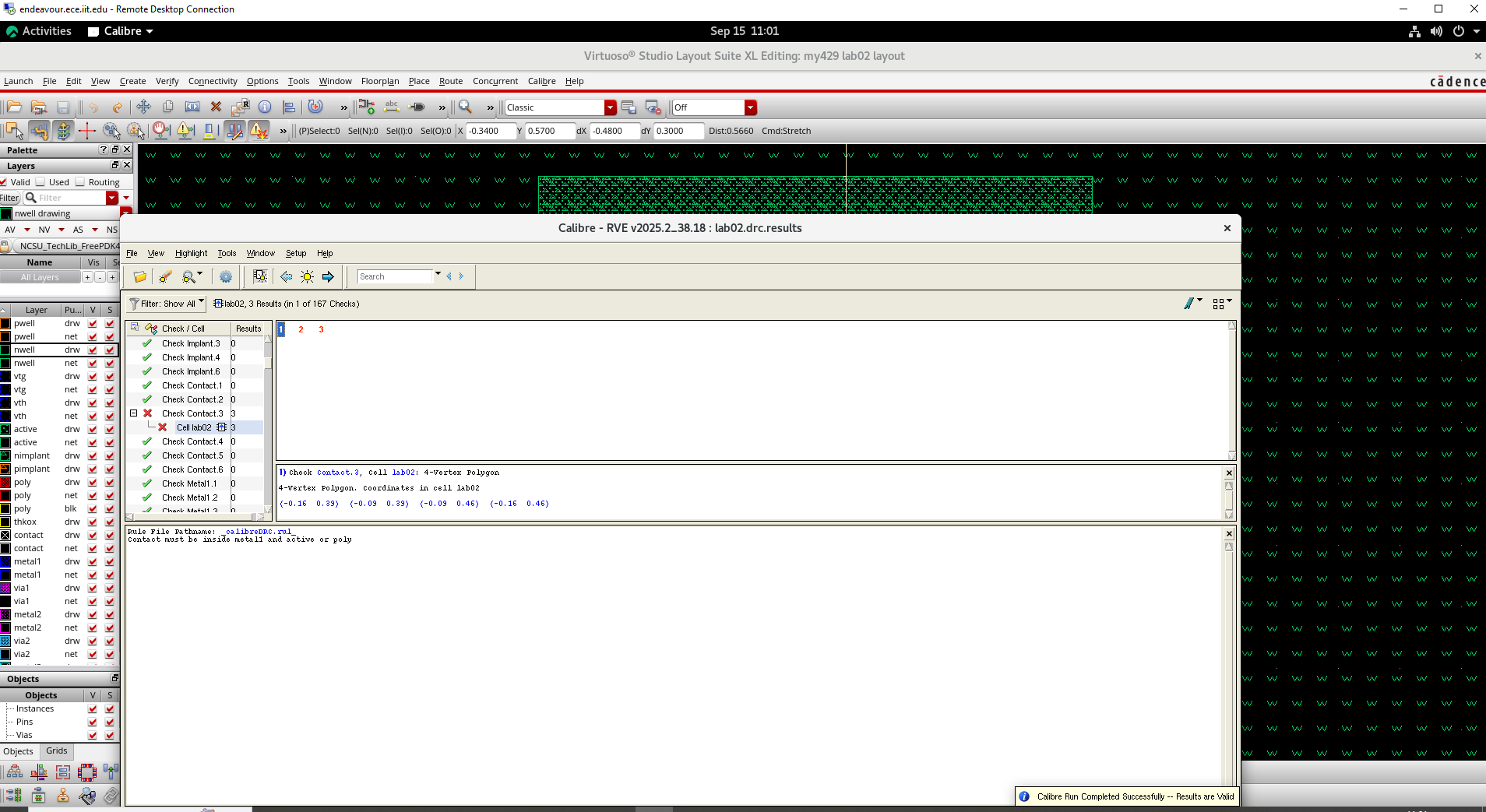Click the All Layers button
This screenshot has width=1486, height=812.
[x=40, y=277]
